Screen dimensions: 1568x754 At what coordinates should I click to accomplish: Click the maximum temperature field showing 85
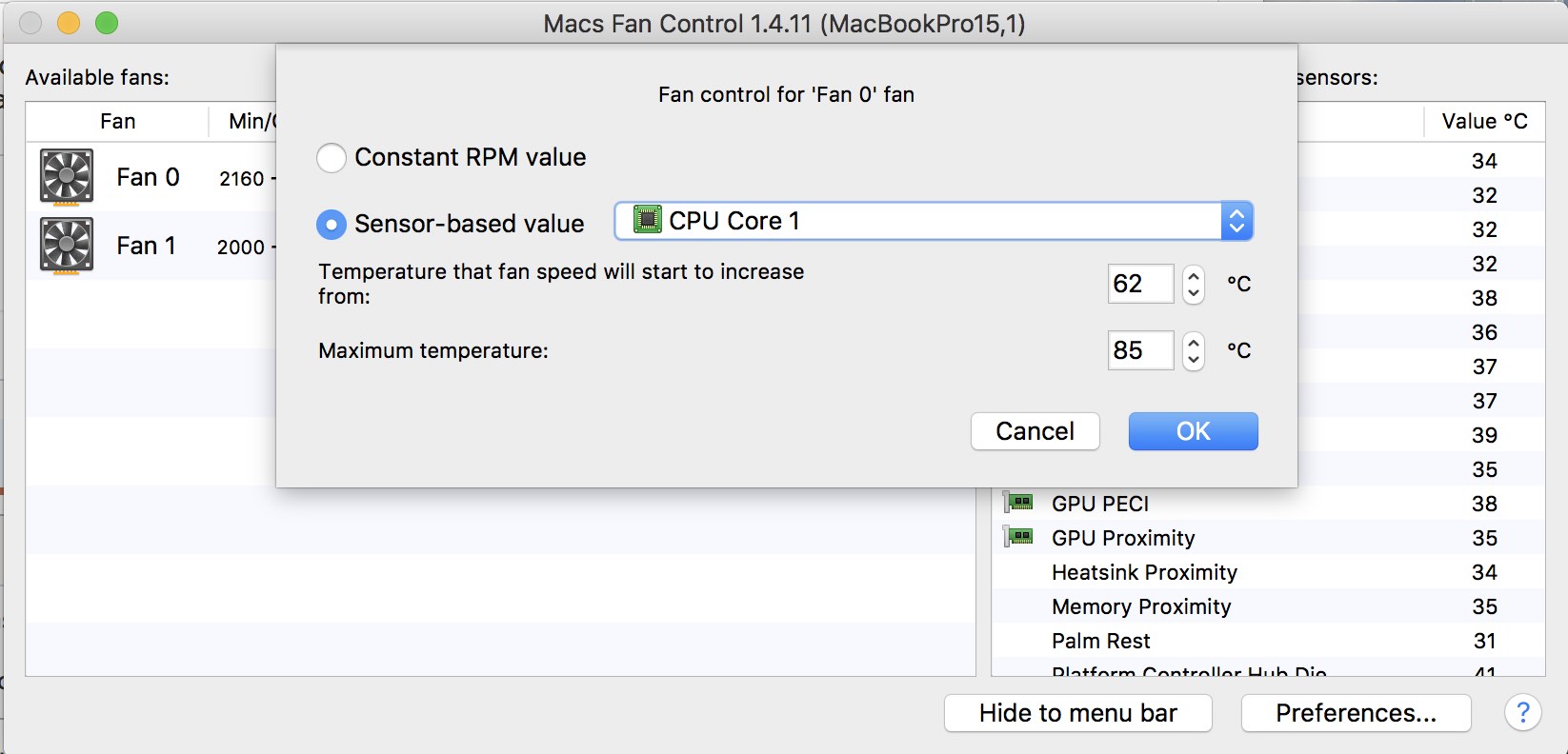pyautogui.click(x=1140, y=350)
